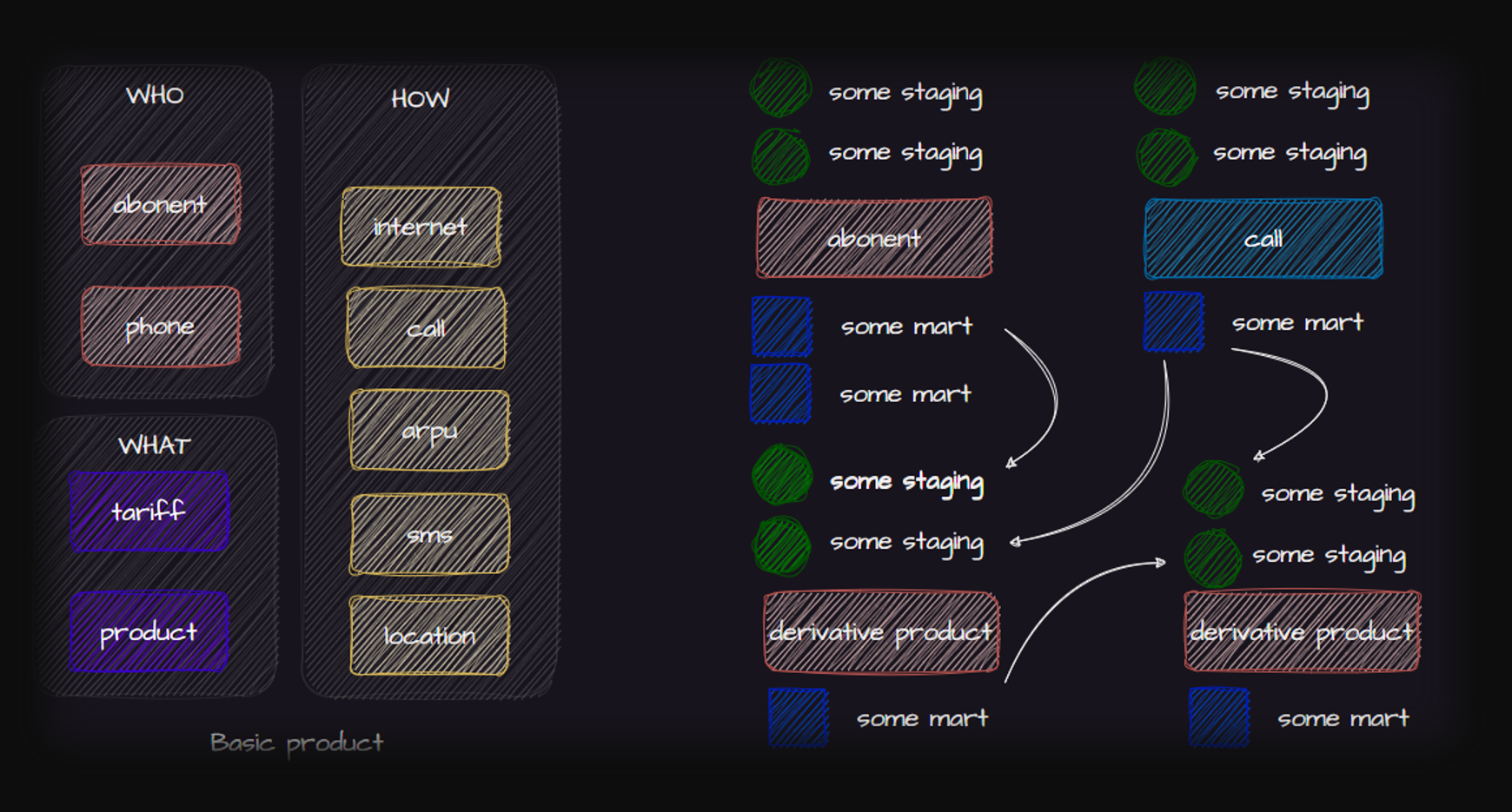Click the "Basic product" caption text

pos(296,743)
